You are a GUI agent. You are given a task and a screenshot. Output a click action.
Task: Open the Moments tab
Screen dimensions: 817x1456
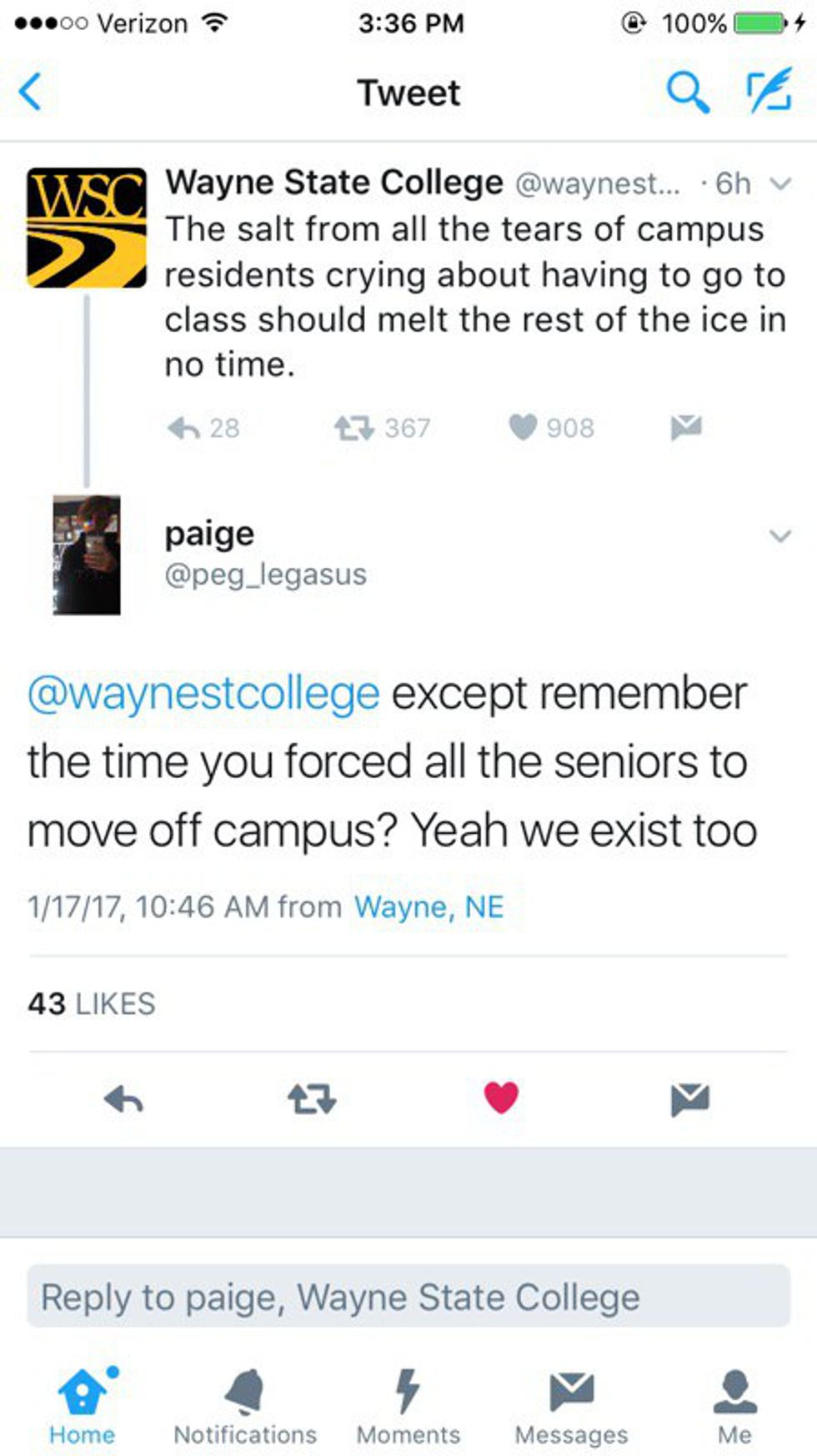tap(408, 1406)
